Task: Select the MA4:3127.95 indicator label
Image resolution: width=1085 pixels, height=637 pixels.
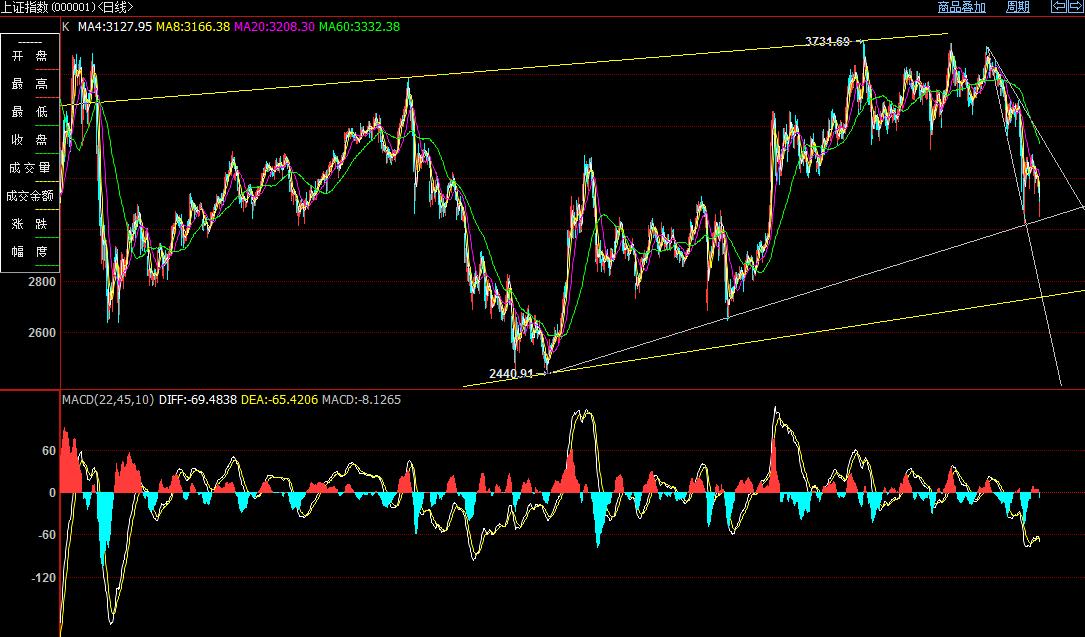Action: pyautogui.click(x=115, y=26)
